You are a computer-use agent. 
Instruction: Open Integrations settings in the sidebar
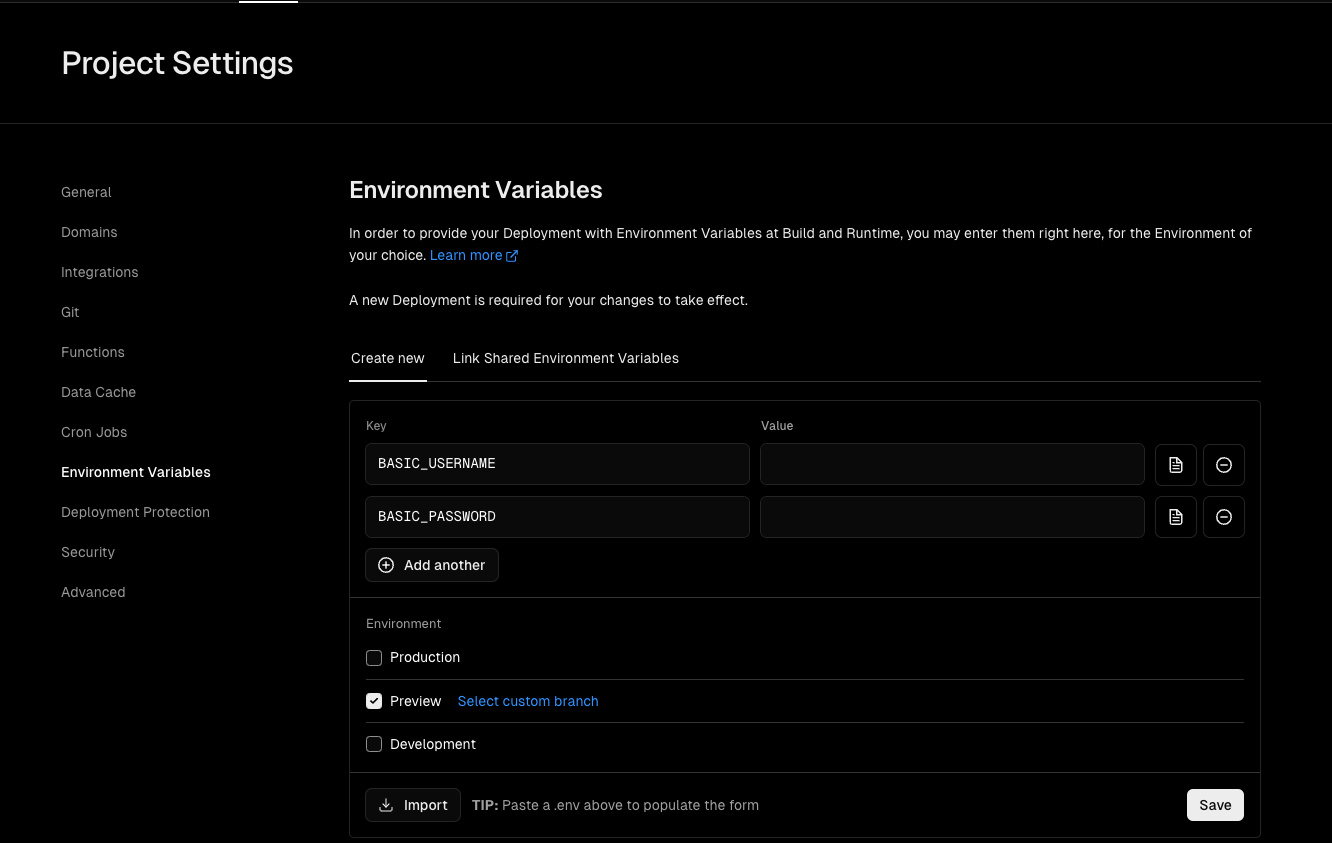(x=100, y=272)
